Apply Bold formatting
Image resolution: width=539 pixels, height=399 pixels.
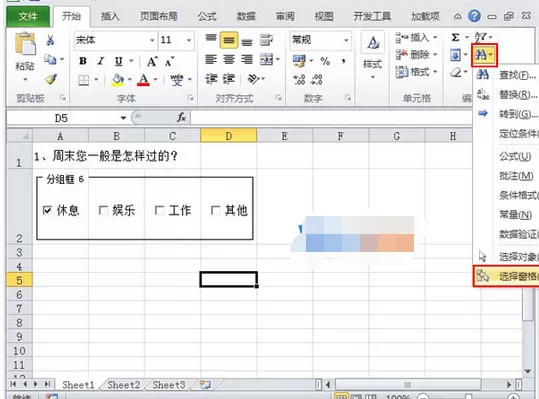point(83,61)
